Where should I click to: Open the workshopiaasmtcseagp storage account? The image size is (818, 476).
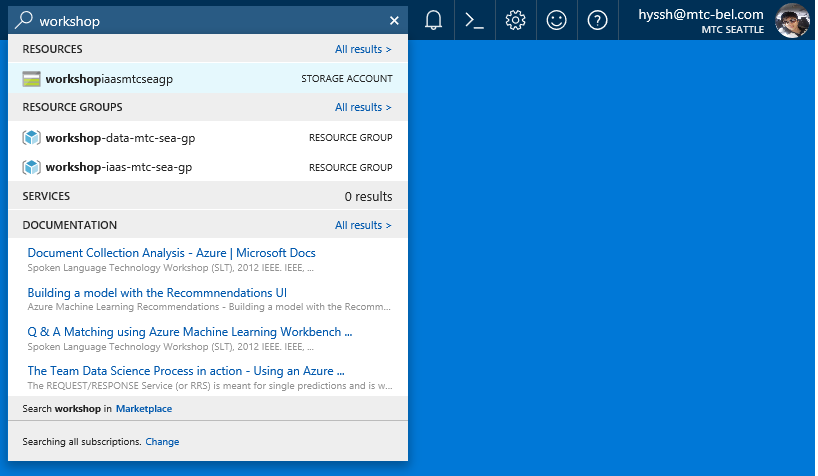(x=208, y=79)
